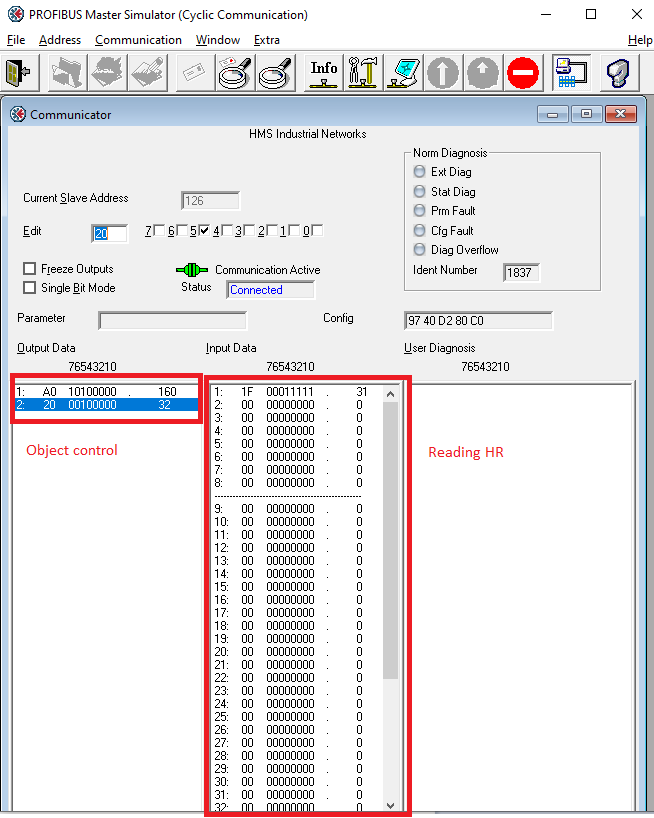Click the greyed open folder toolbar icon
The image size is (654, 818).
coord(67,73)
